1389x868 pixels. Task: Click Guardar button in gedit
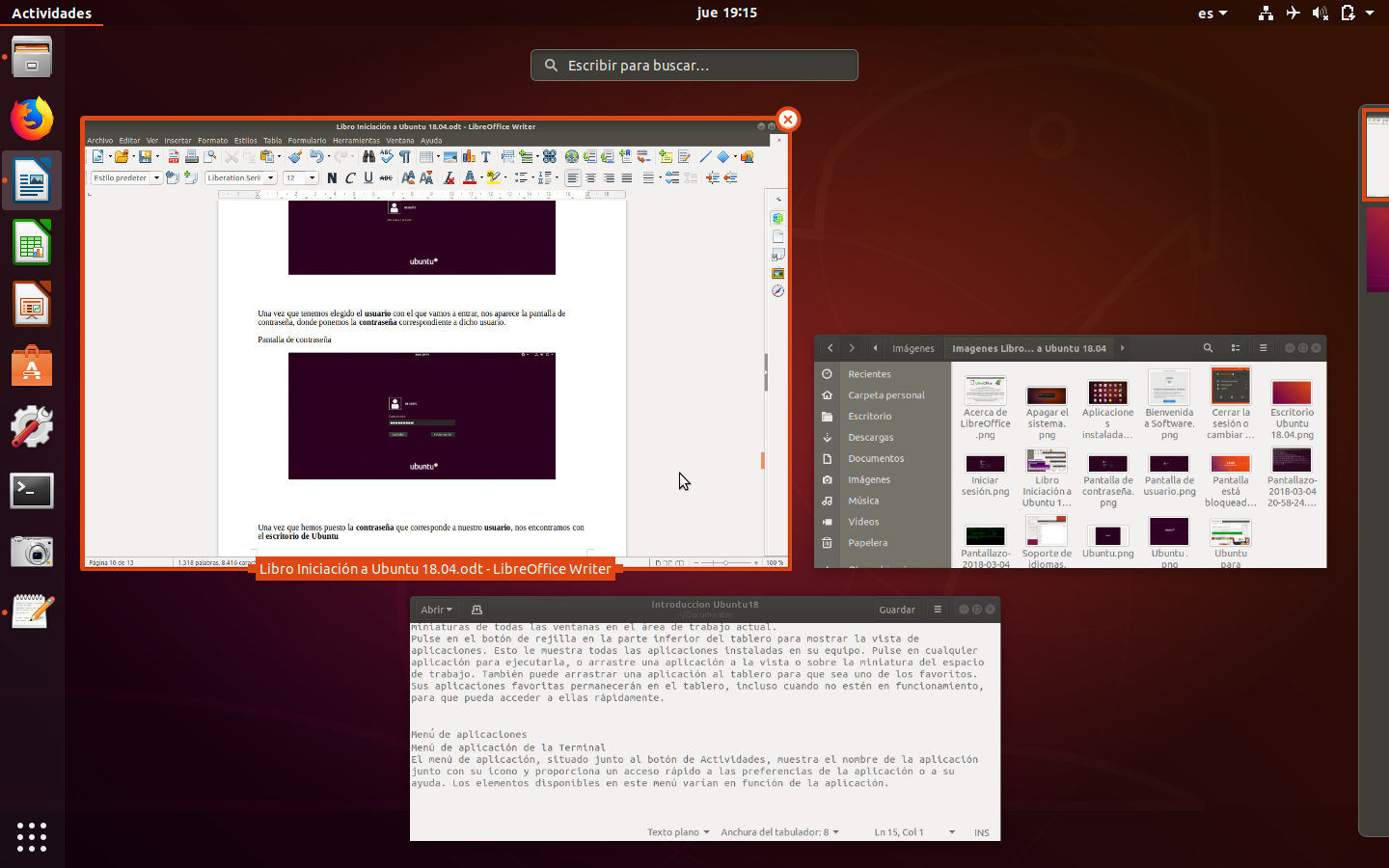(897, 610)
